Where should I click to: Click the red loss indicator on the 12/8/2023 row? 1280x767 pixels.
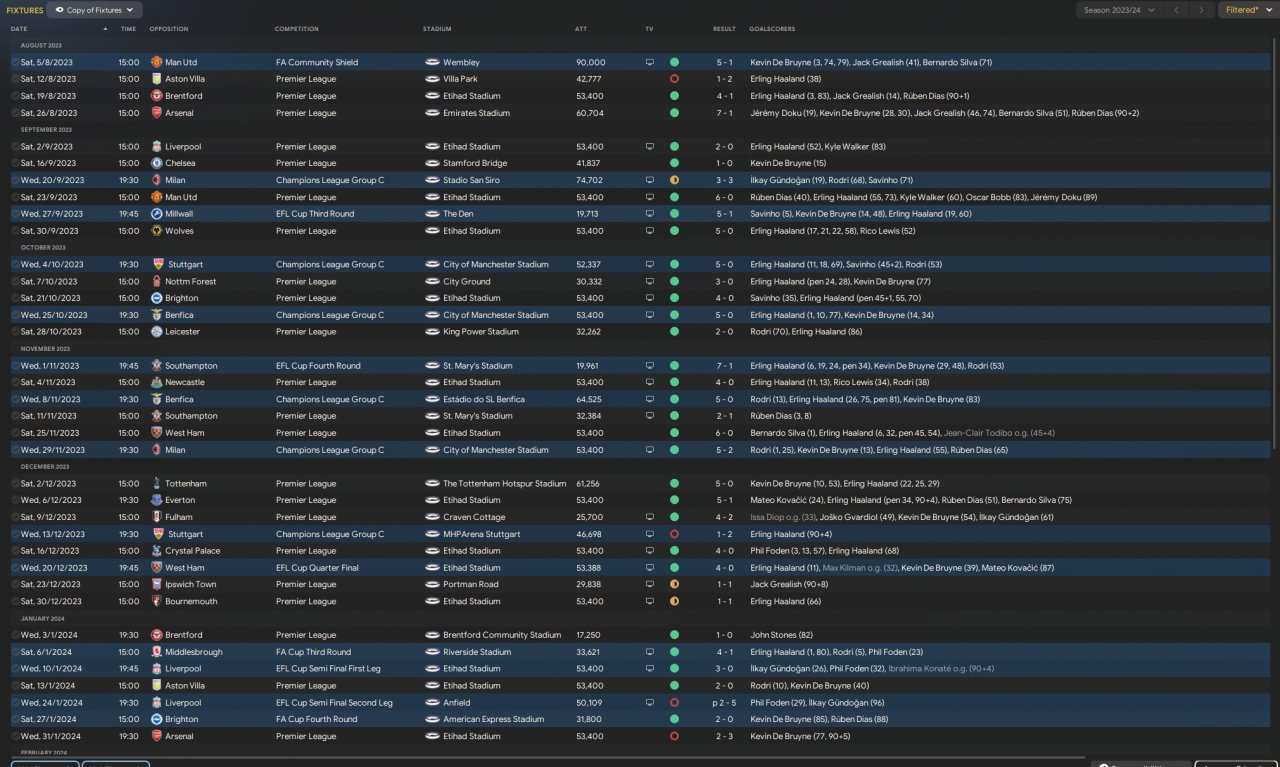pyautogui.click(x=674, y=79)
